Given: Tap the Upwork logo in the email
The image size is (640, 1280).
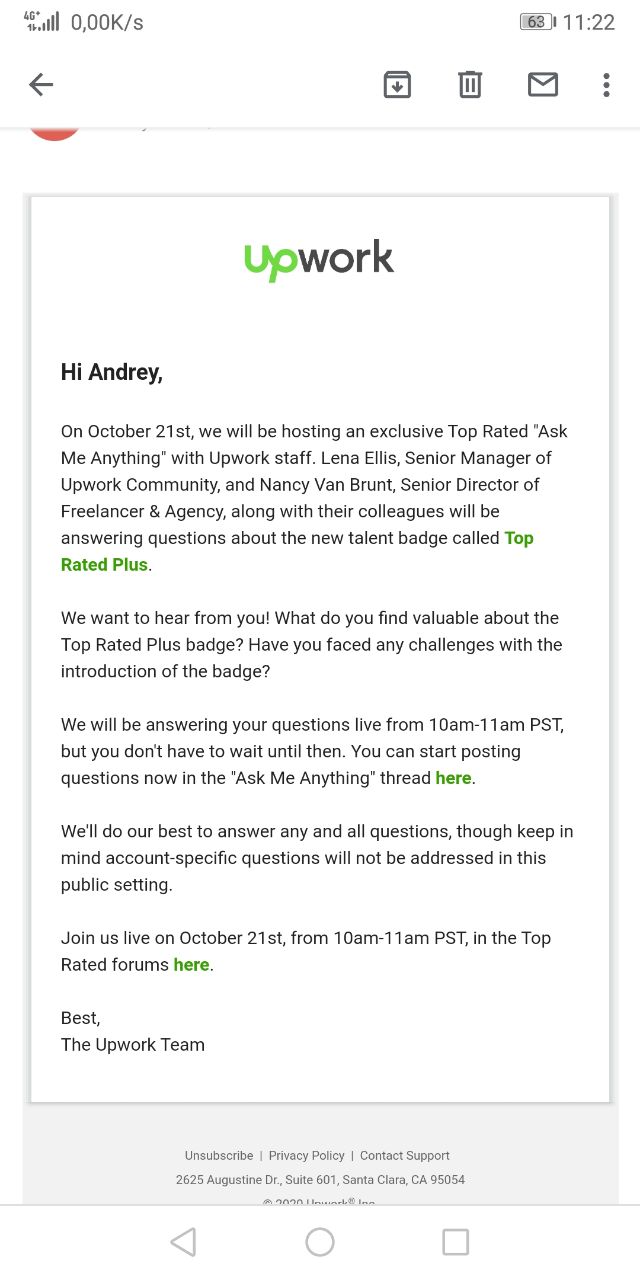Looking at the screenshot, I should pos(319,260).
